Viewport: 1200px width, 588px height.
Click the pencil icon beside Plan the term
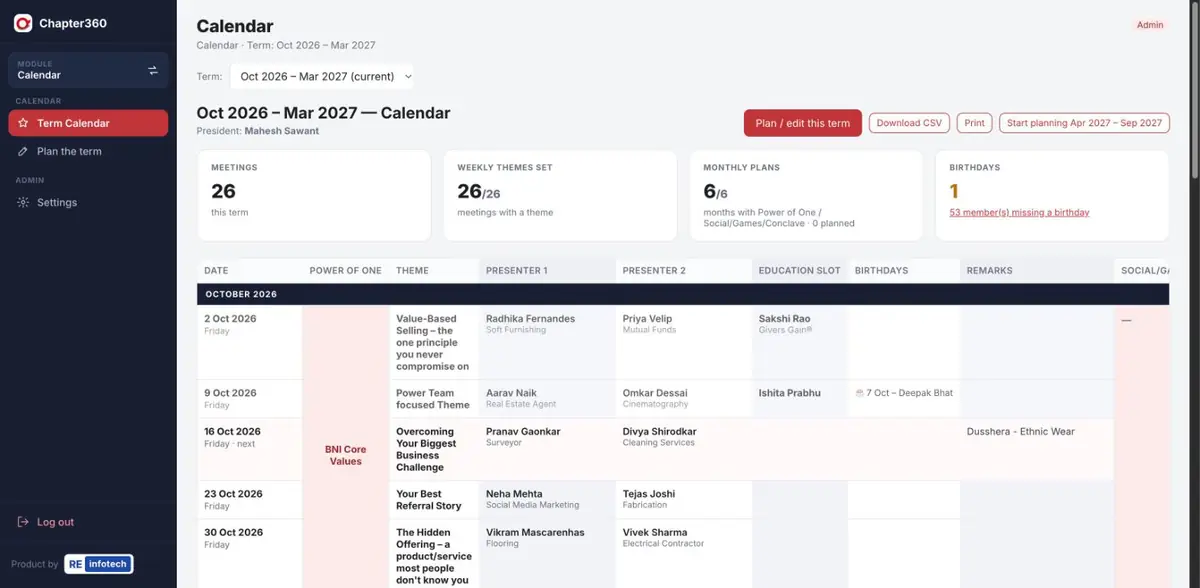click(x=24, y=151)
